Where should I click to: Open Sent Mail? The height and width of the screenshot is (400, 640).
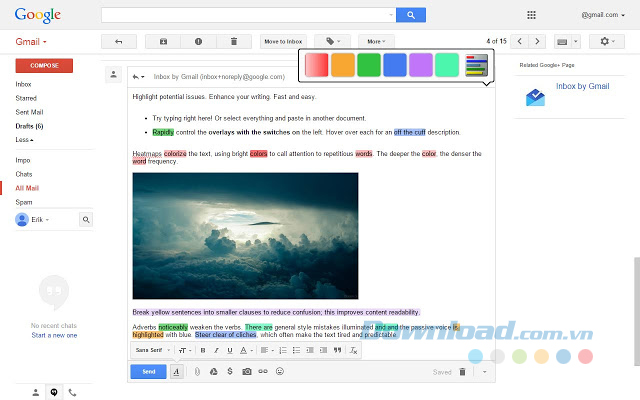coord(29,112)
